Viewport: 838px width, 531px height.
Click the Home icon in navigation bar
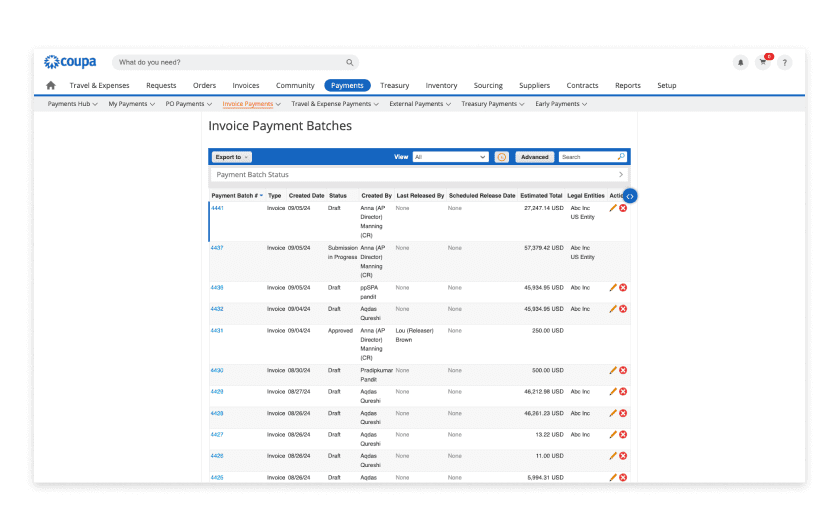tap(51, 86)
